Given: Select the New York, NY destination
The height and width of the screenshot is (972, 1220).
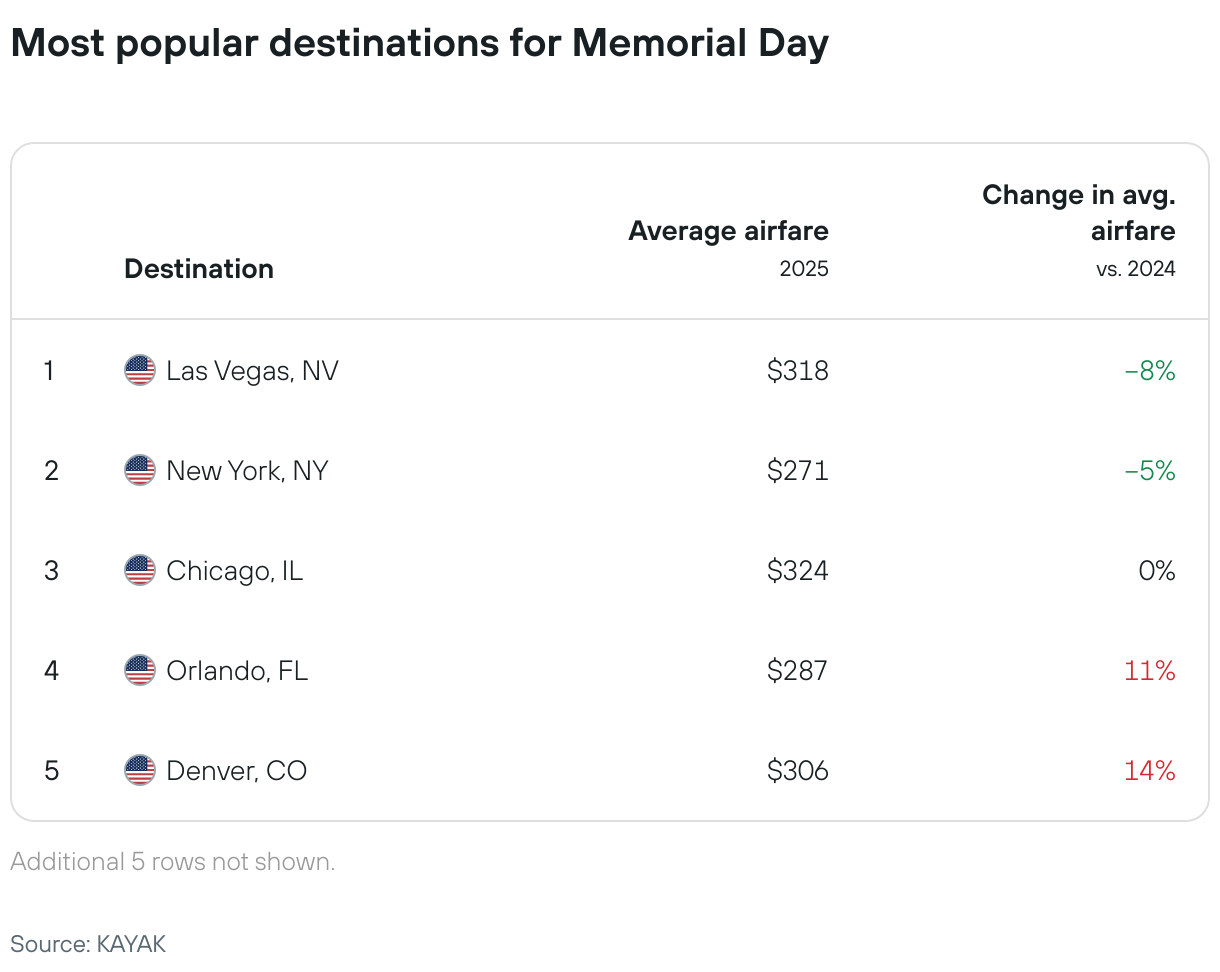Looking at the screenshot, I should click(x=247, y=471).
